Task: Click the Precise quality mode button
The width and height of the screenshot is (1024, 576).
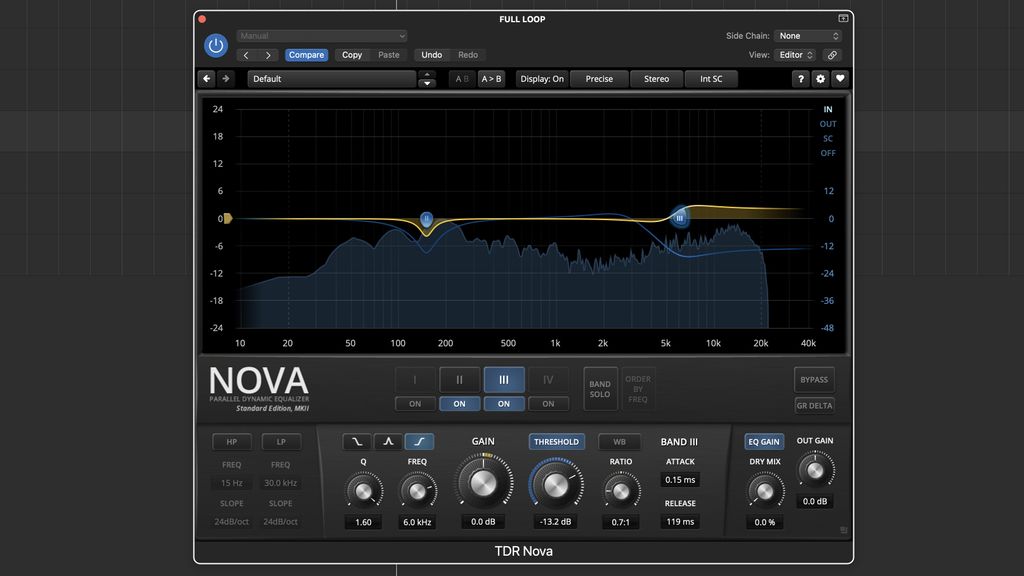Action: (599, 79)
